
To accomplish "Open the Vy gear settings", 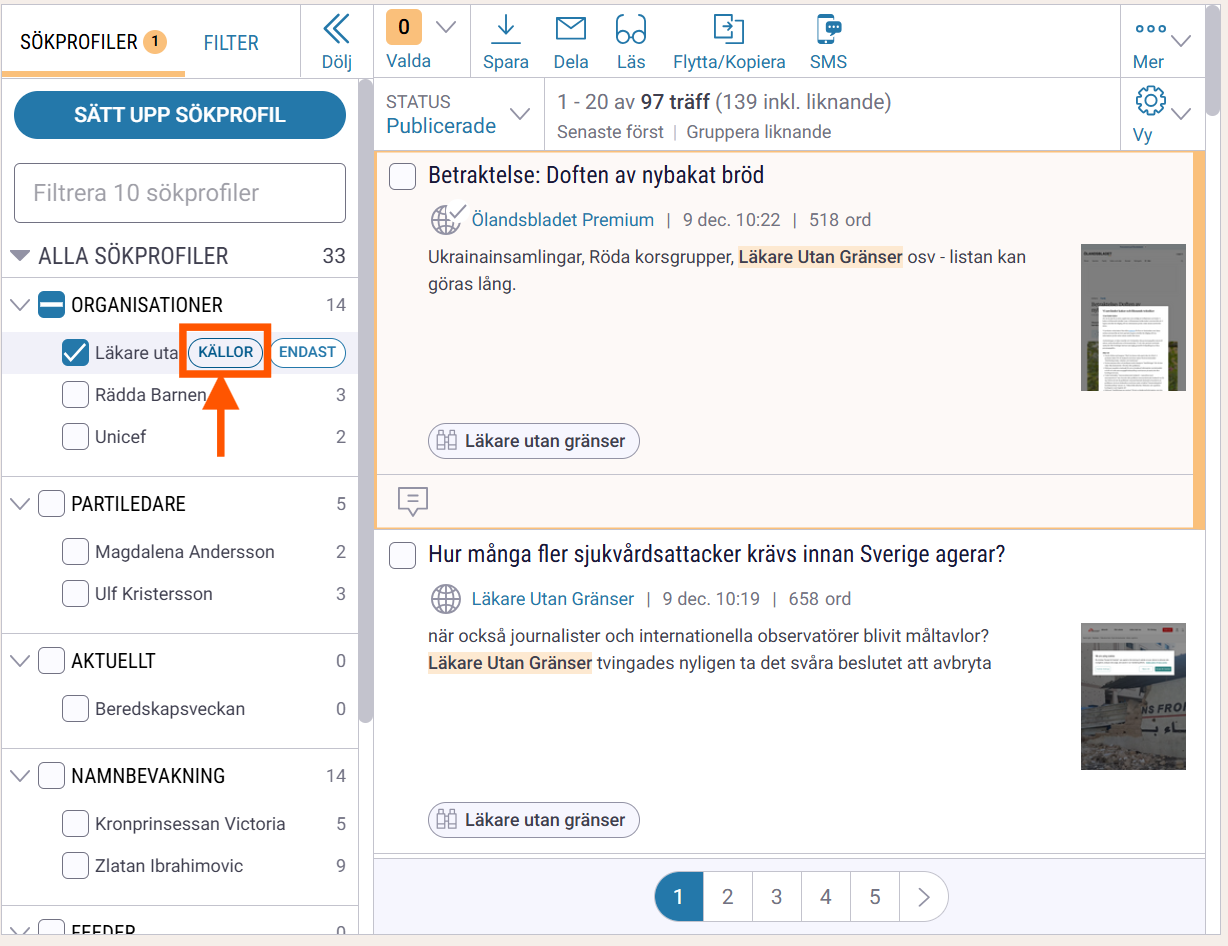I will (1151, 100).
